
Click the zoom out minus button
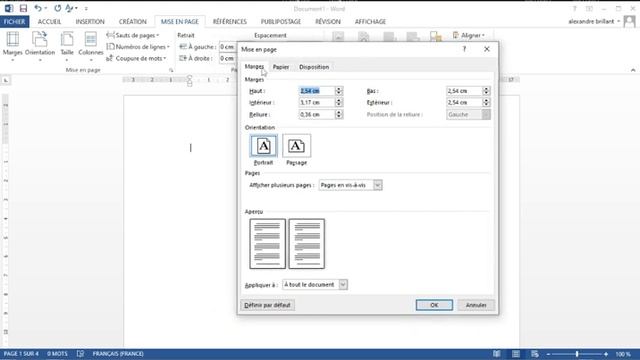548,354
